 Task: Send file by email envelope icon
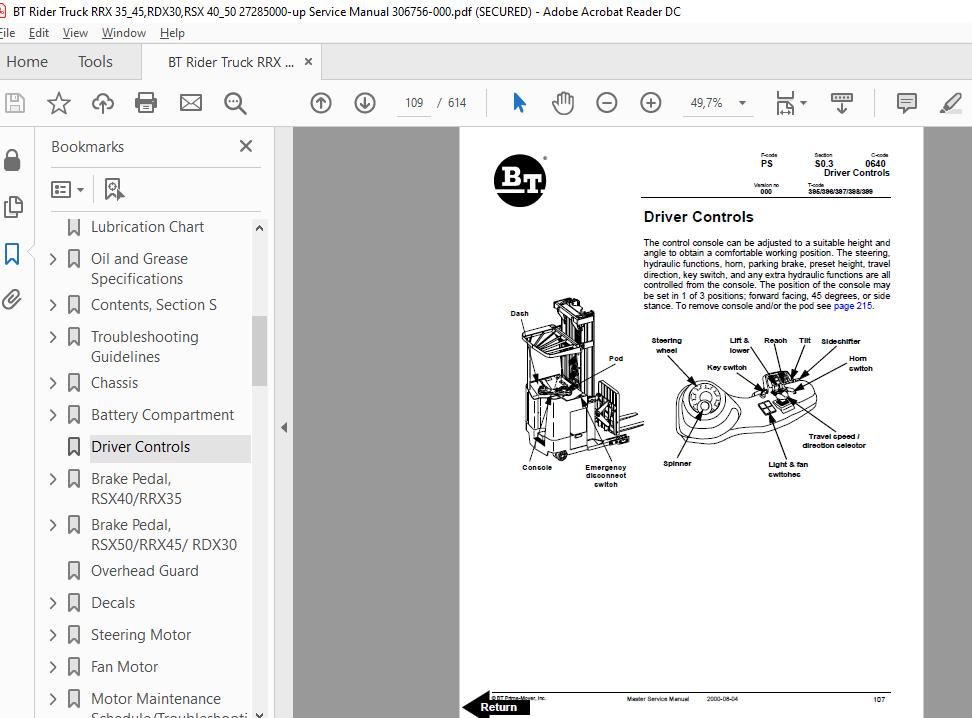[x=190, y=103]
